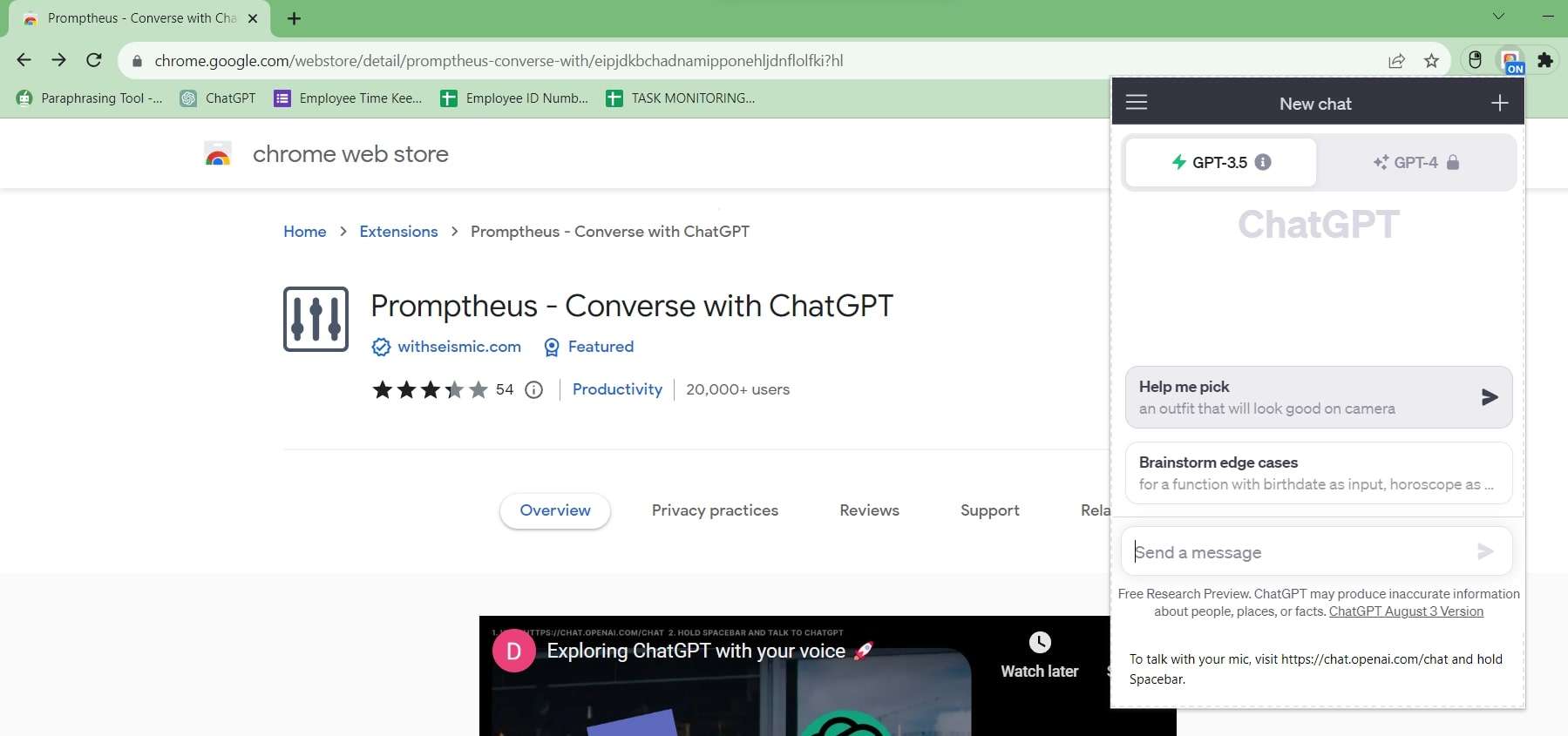Viewport: 1568px width, 736px height.
Task: Click the address bar URL
Action: click(499, 61)
